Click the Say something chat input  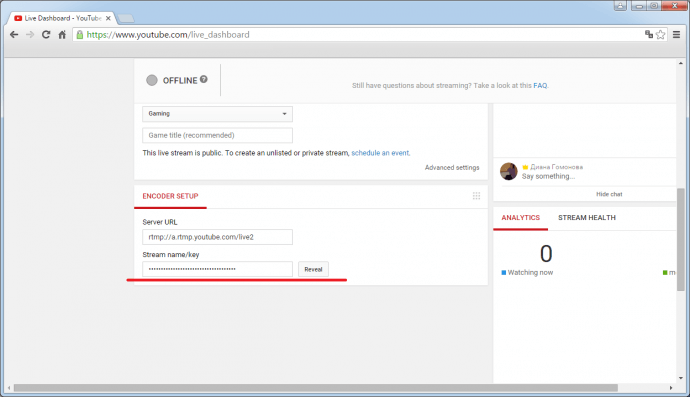pyautogui.click(x=548, y=176)
